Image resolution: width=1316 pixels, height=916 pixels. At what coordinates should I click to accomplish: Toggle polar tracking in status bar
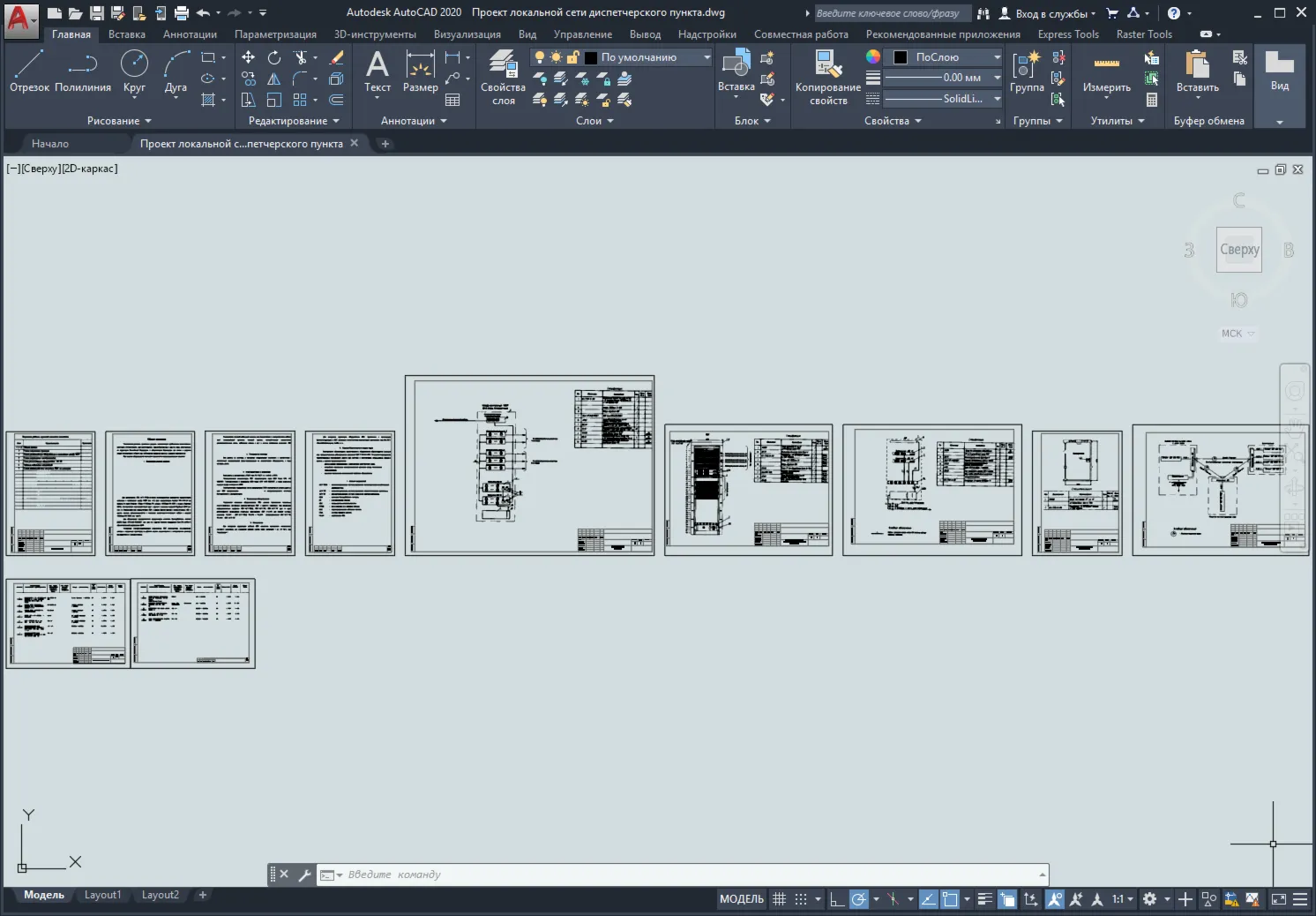pos(858,899)
